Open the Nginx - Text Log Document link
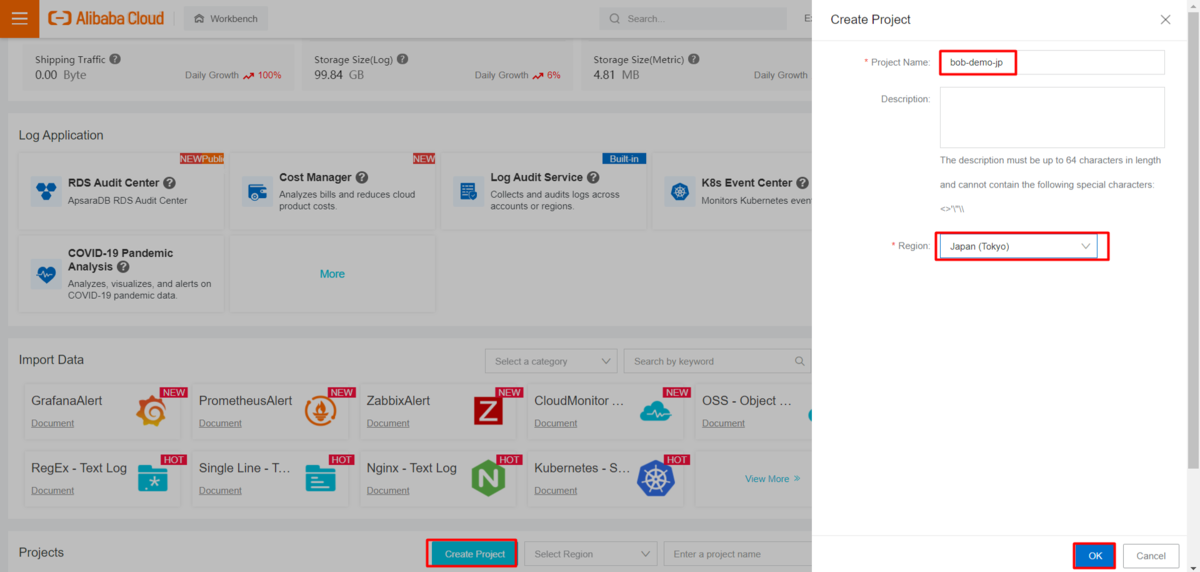Screen dimensions: 1200x572 click(x=388, y=490)
